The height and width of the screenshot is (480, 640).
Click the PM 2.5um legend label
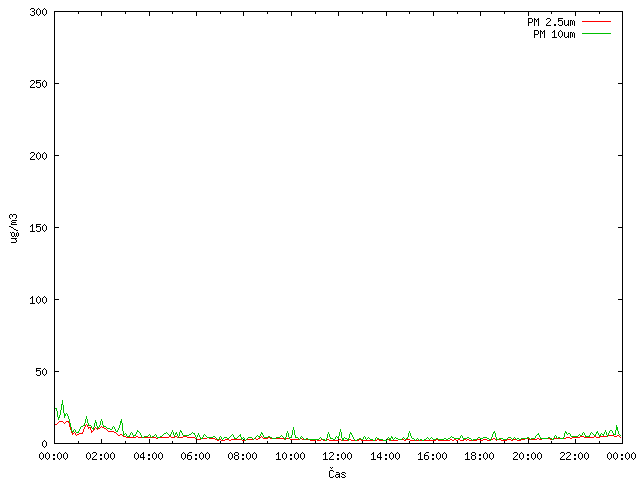coord(551,22)
